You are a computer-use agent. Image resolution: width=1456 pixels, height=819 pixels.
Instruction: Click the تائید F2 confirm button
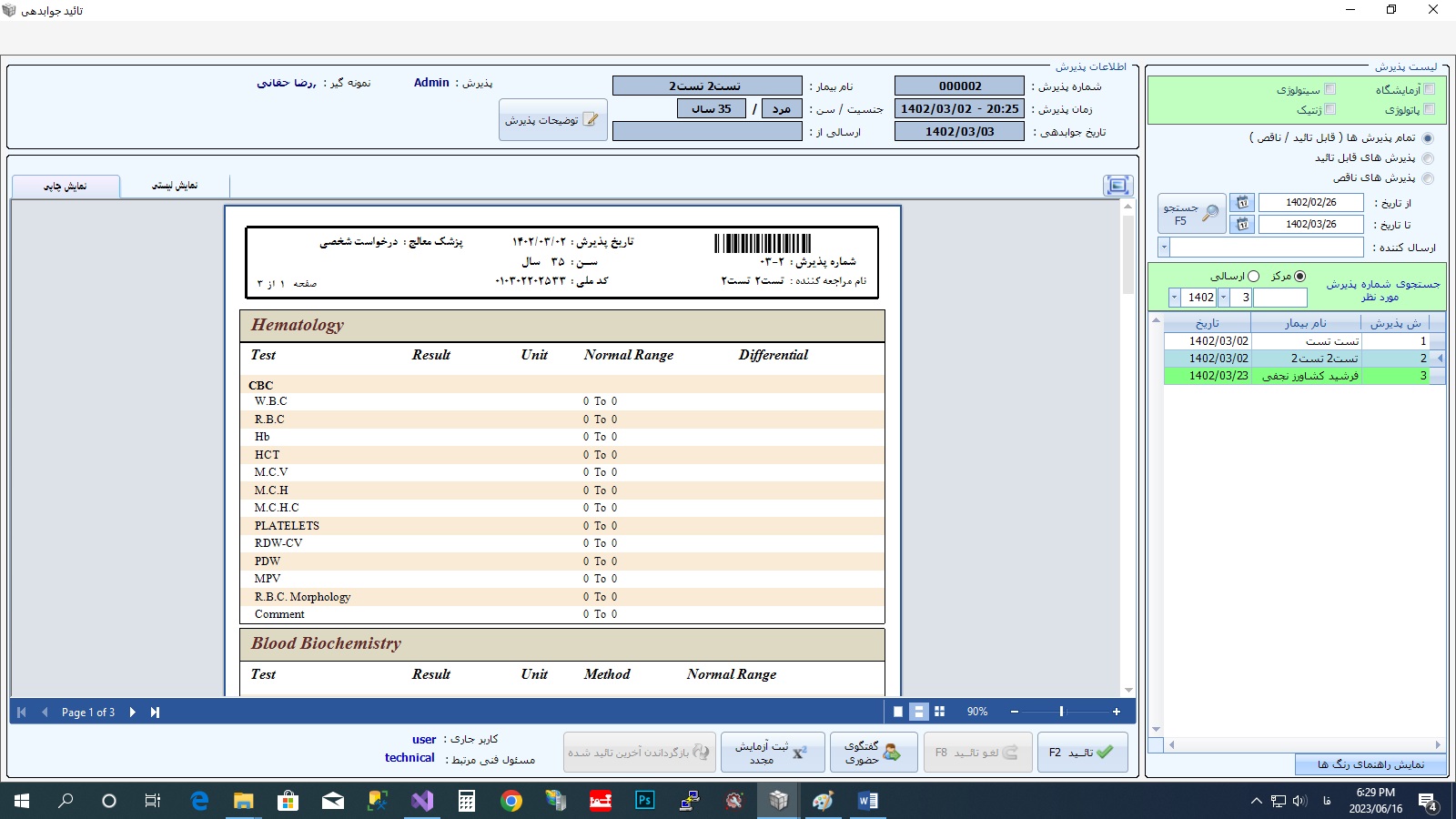click(1082, 753)
